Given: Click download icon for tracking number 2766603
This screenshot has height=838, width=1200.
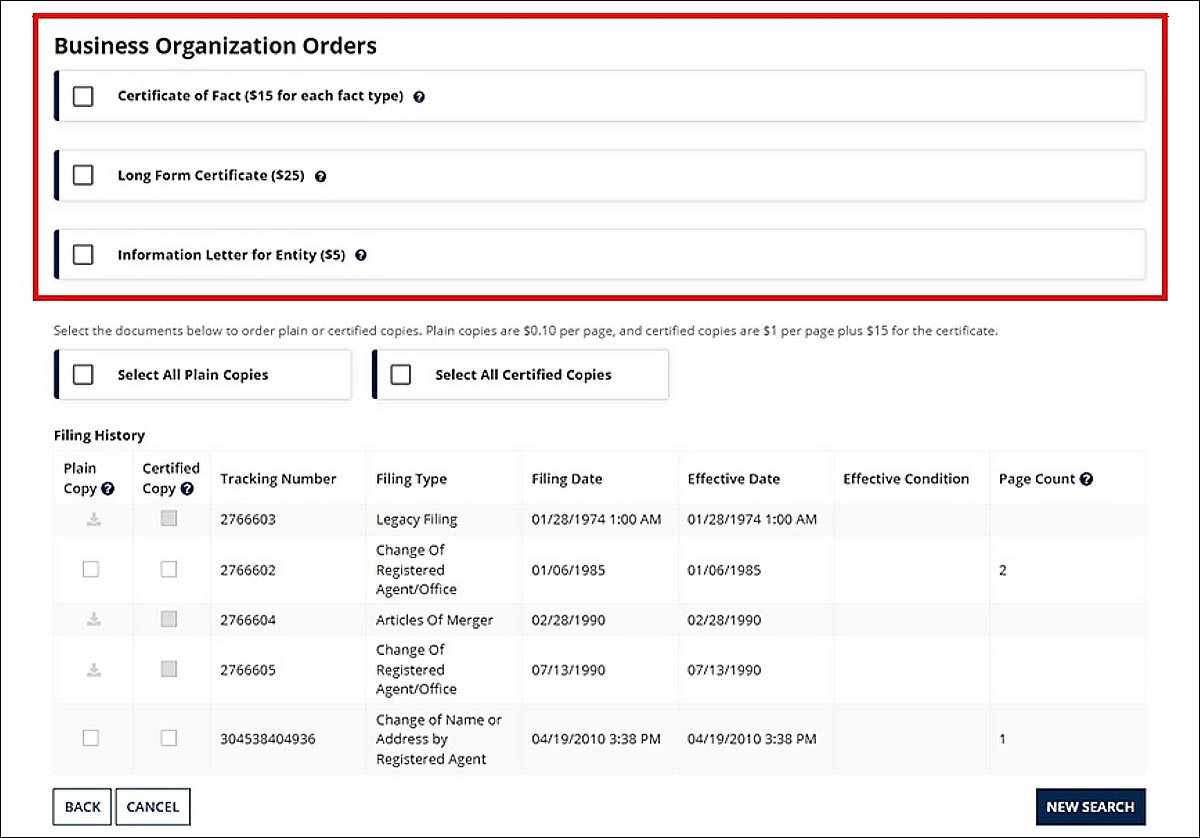Looking at the screenshot, I should [93, 519].
